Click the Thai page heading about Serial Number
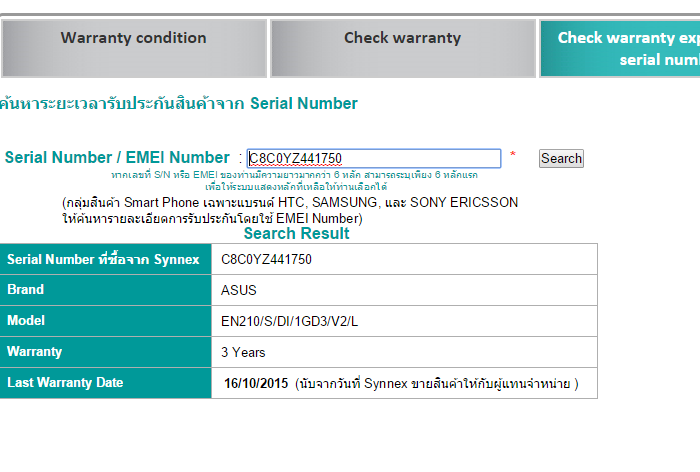 tap(179, 103)
